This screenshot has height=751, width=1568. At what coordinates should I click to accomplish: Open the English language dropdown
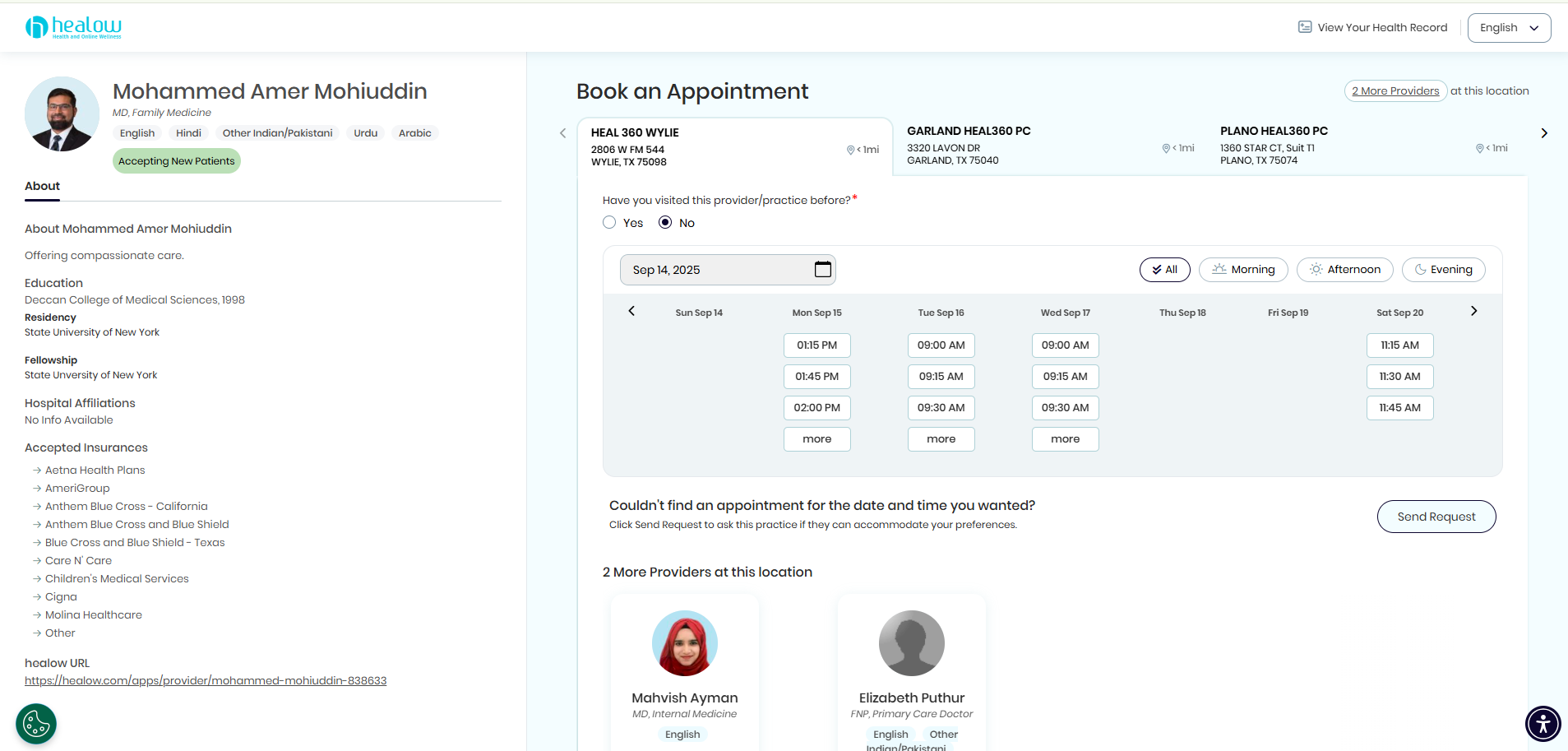(1509, 28)
